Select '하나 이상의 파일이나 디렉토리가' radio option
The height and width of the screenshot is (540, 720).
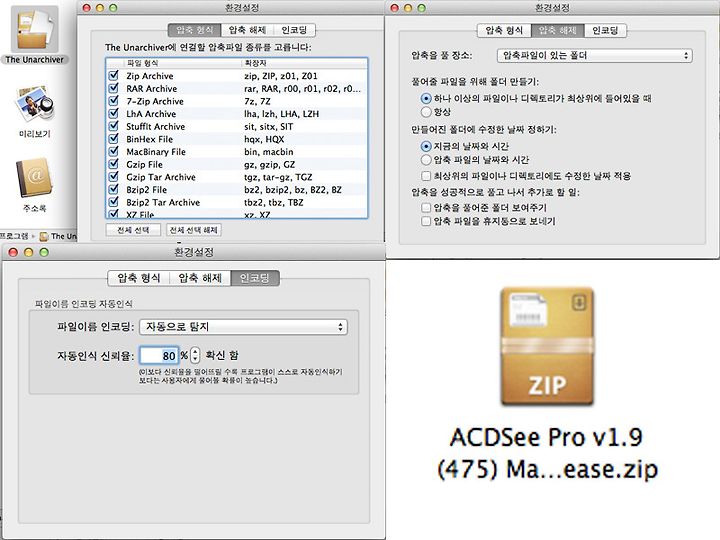pyautogui.click(x=426, y=98)
